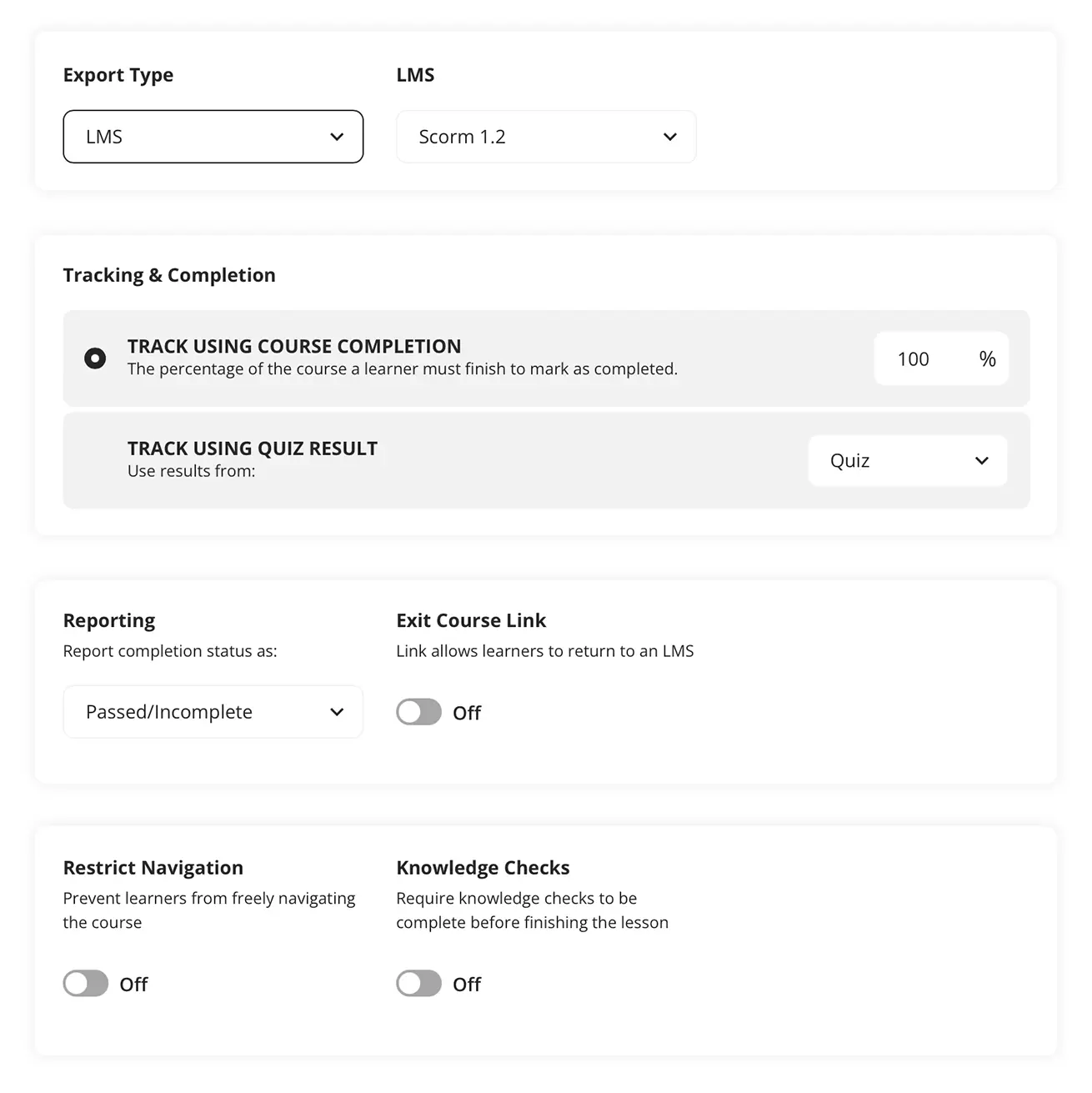Click the chevron arrow in Scorm 1.2 box
1092x1093 pixels.
[669, 137]
